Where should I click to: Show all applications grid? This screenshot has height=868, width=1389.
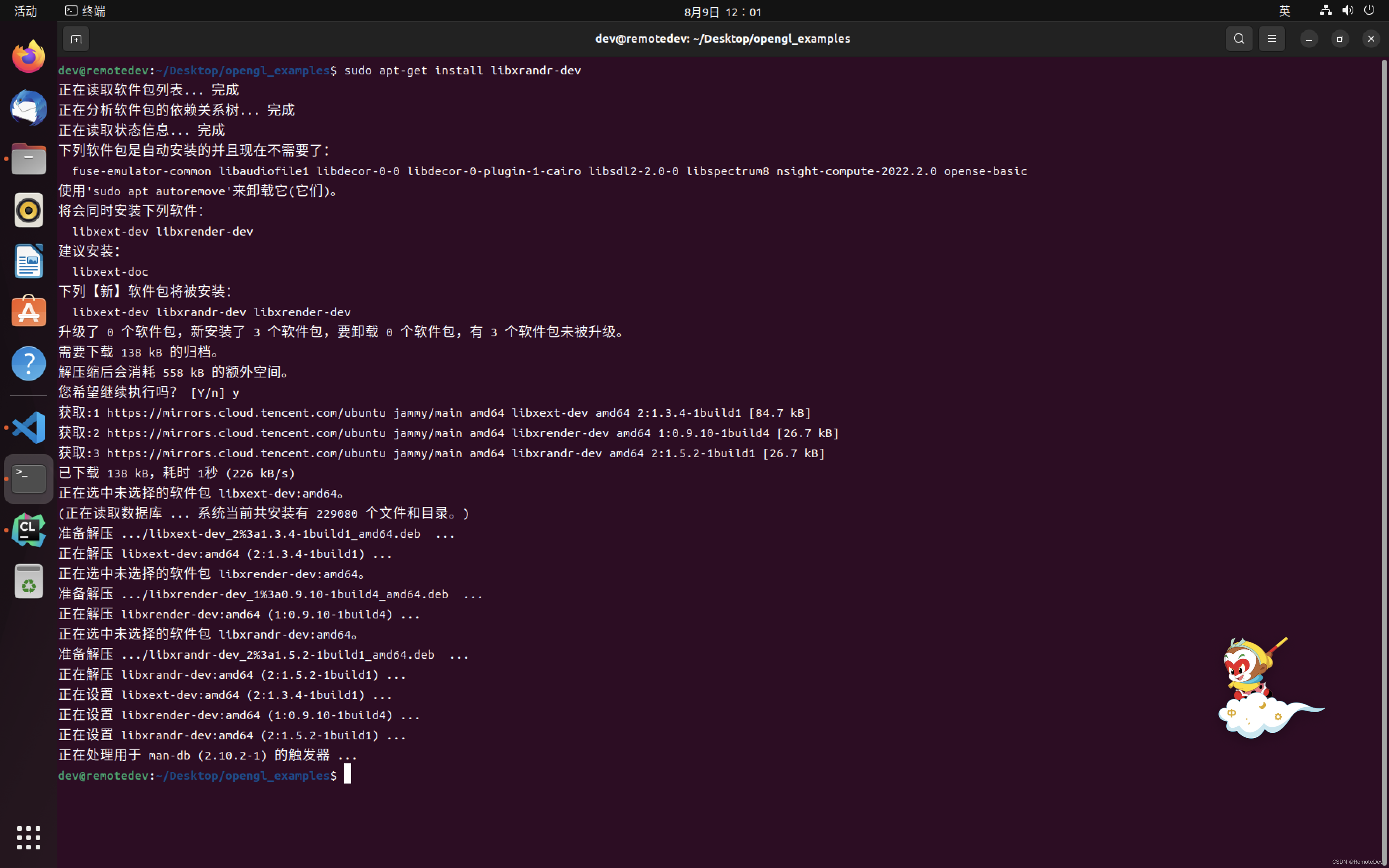pos(29,838)
